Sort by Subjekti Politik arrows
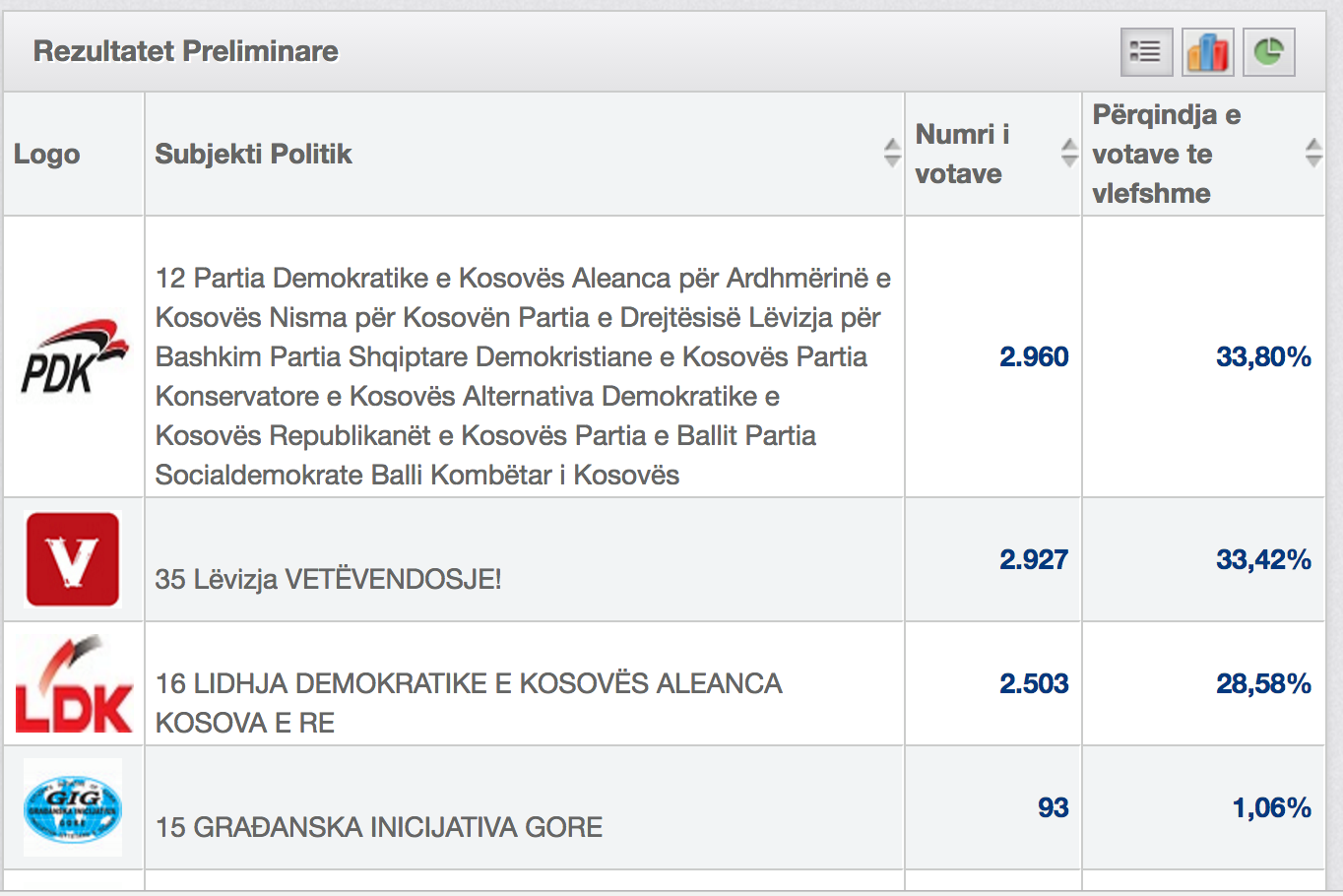This screenshot has height=896, width=1343. click(892, 153)
